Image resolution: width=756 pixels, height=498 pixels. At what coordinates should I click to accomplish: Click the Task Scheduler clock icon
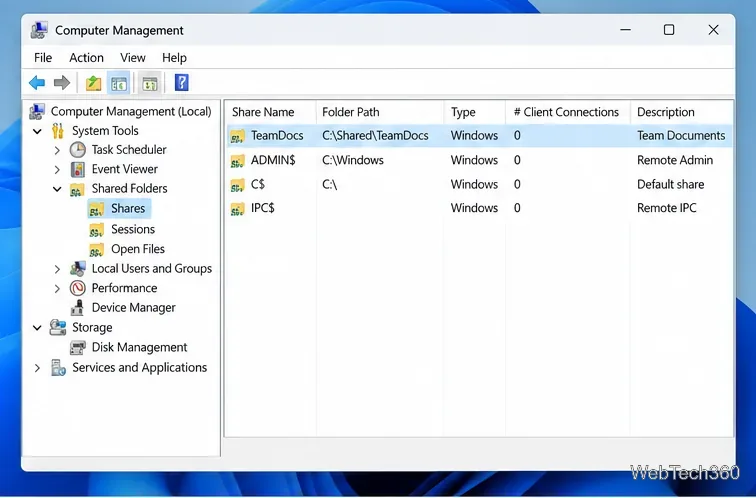tap(78, 150)
